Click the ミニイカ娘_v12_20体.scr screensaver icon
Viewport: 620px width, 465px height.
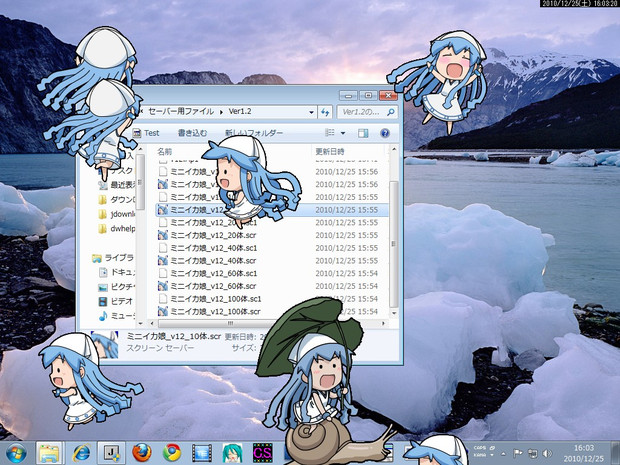tap(163, 235)
